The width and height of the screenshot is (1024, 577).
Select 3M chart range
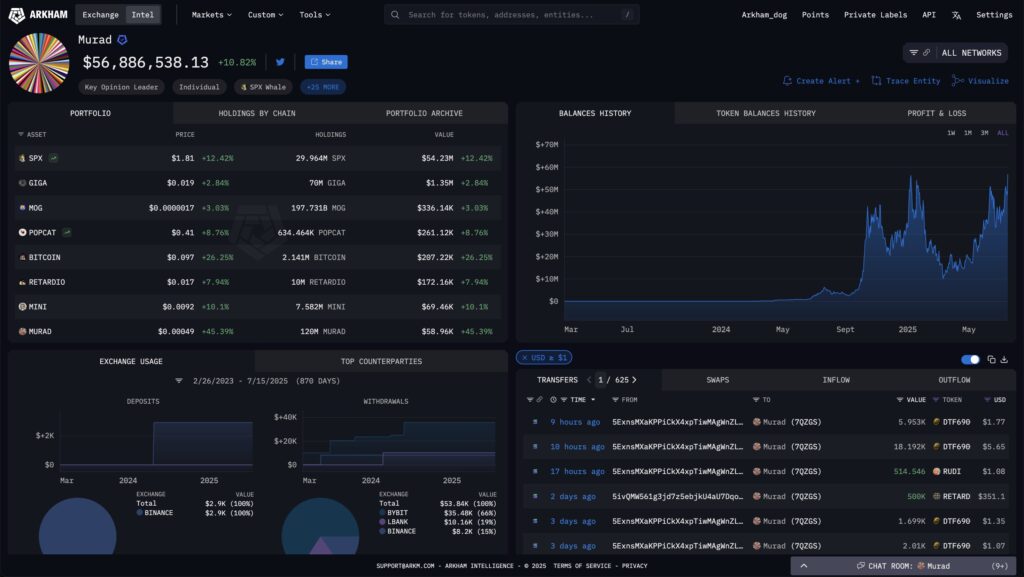click(x=984, y=133)
